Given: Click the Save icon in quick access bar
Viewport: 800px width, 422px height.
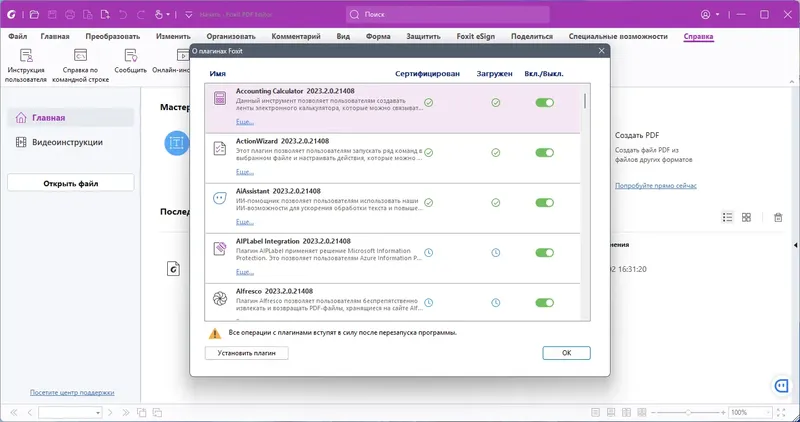Looking at the screenshot, I should (52, 14).
